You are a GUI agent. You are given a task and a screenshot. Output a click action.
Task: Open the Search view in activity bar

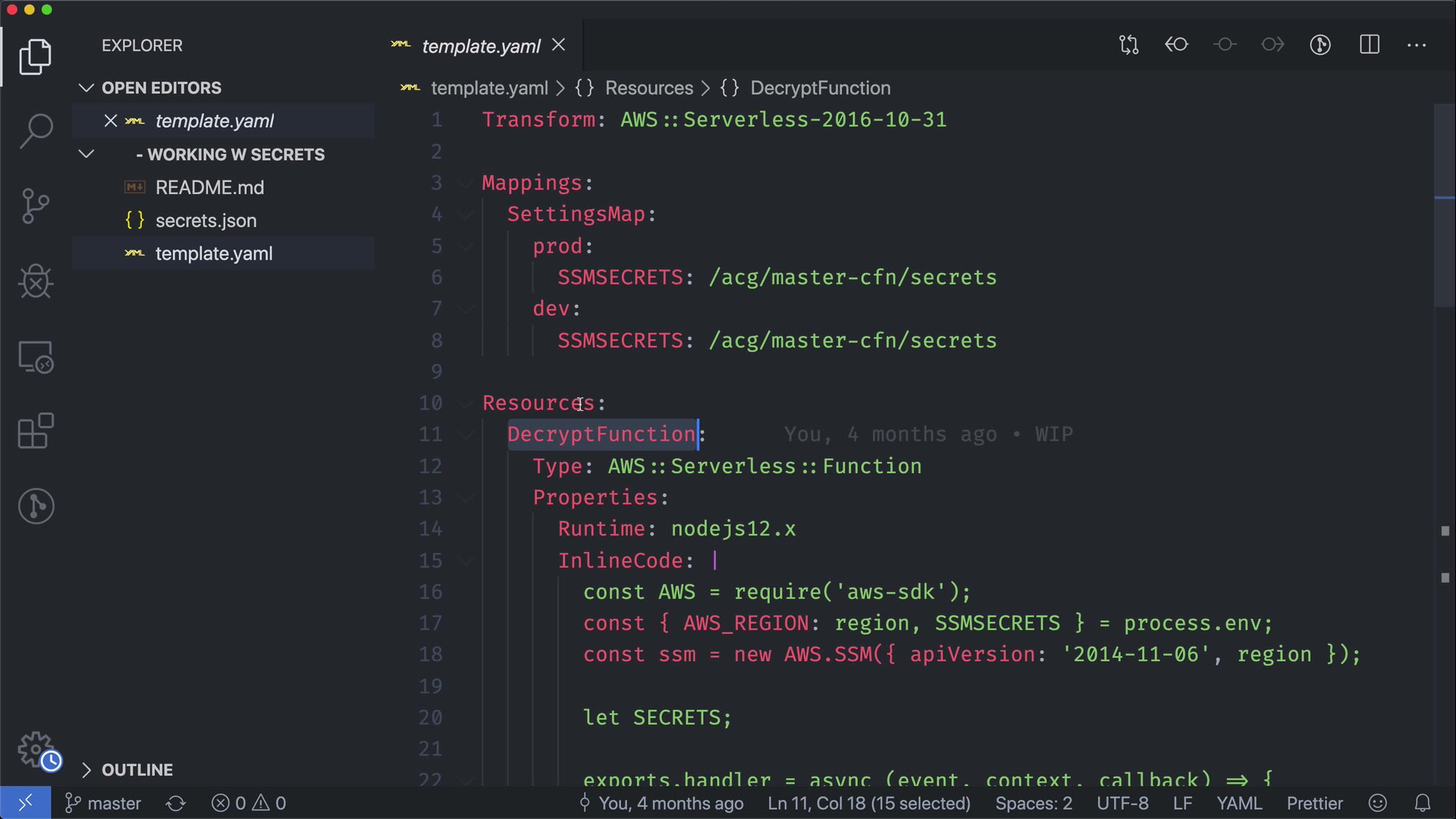(36, 130)
